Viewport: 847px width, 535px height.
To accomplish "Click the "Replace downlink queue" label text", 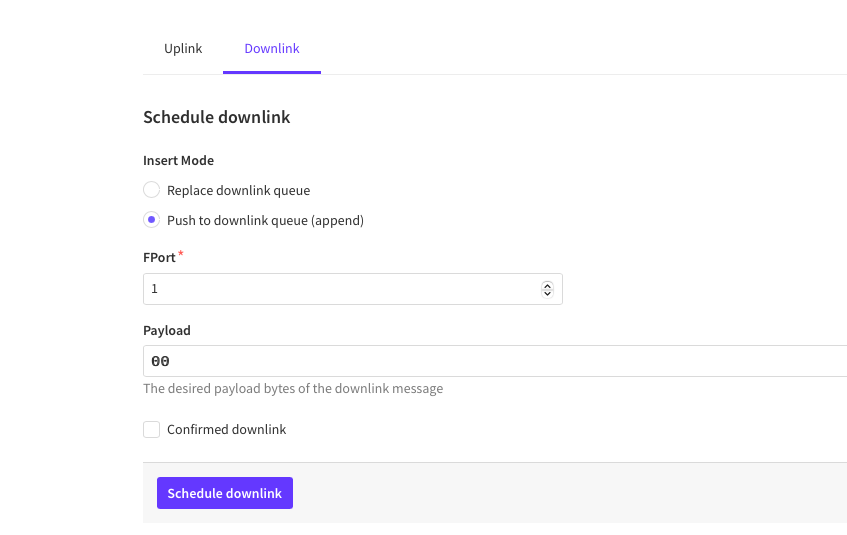I will (238, 190).
